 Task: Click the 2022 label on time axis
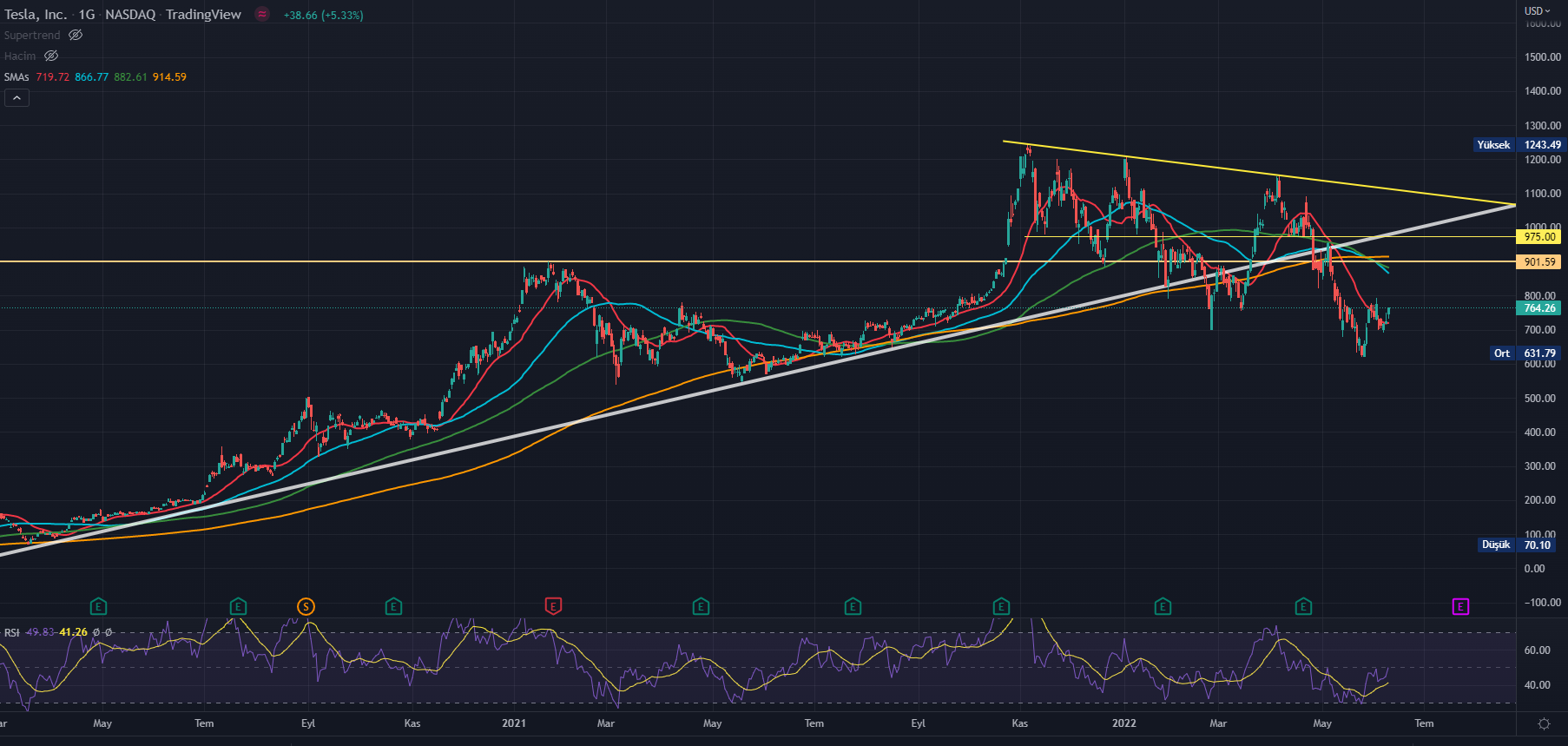(1124, 723)
